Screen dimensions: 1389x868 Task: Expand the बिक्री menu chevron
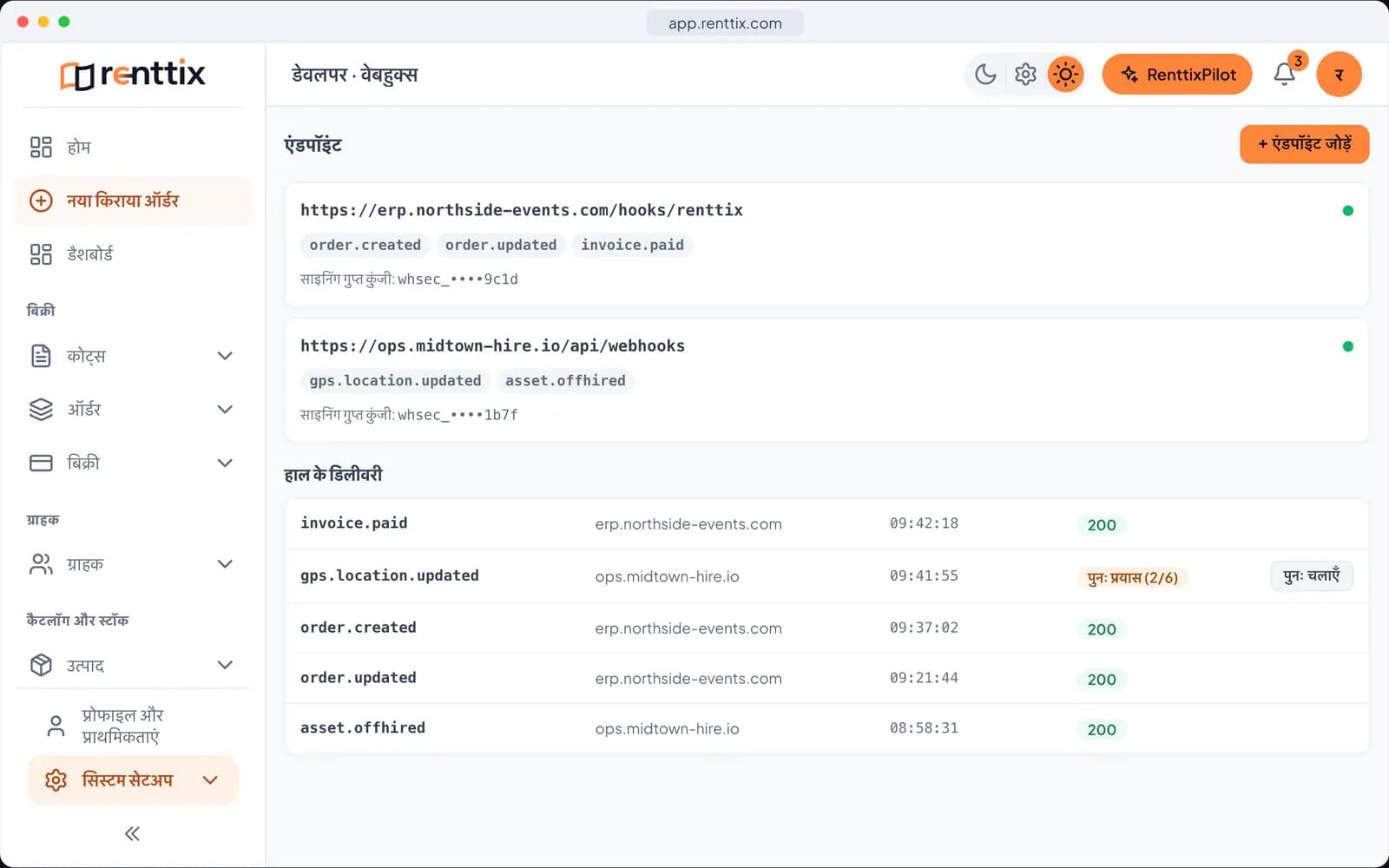pyautogui.click(x=225, y=463)
